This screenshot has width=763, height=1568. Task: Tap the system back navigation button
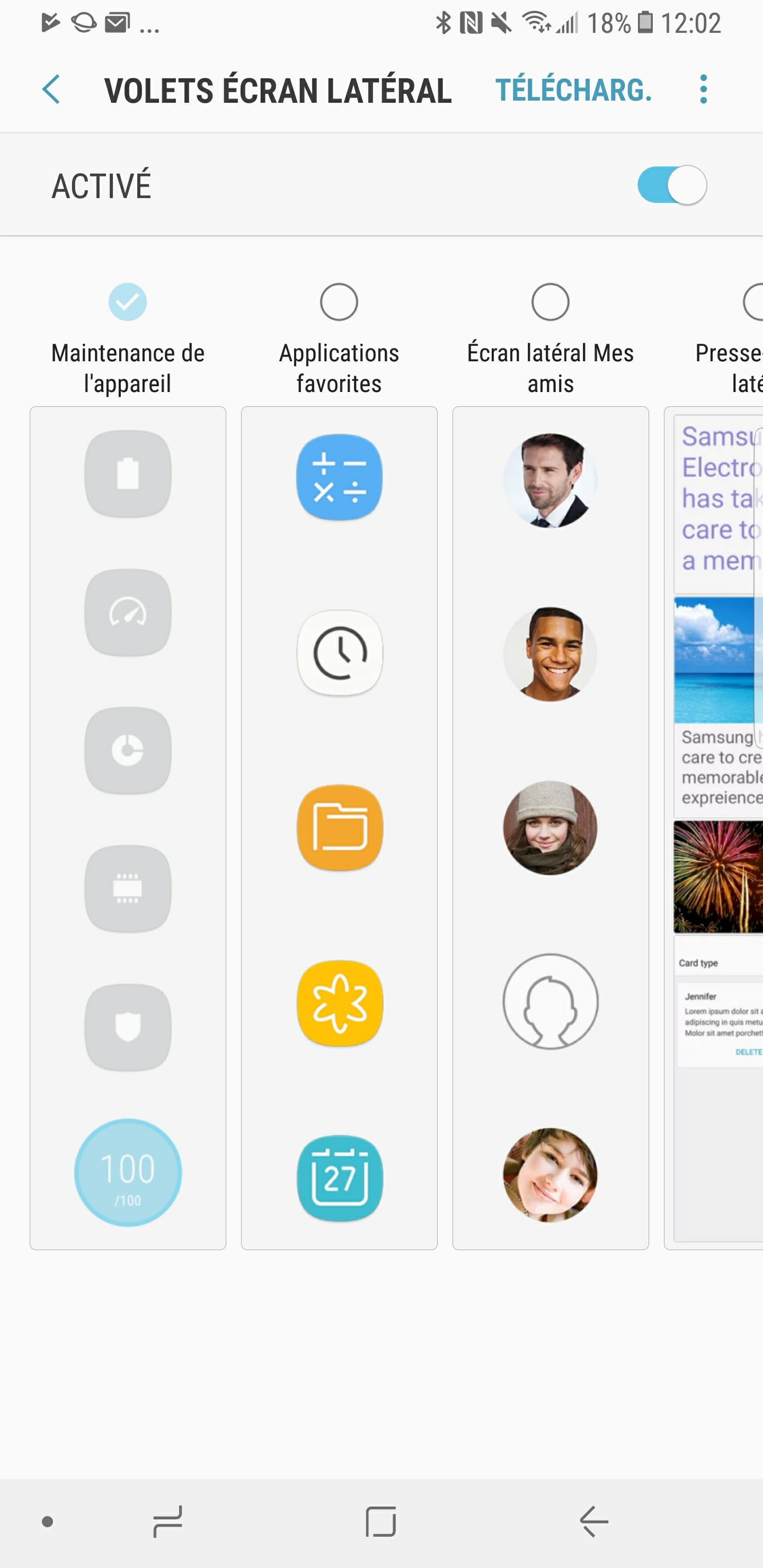(x=594, y=1522)
